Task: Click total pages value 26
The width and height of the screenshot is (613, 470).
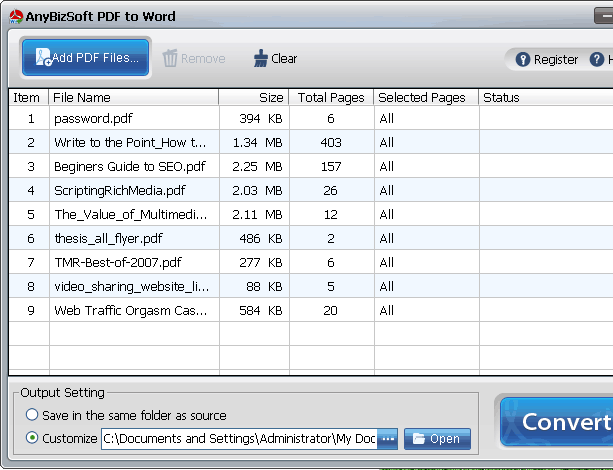Action: [331, 190]
